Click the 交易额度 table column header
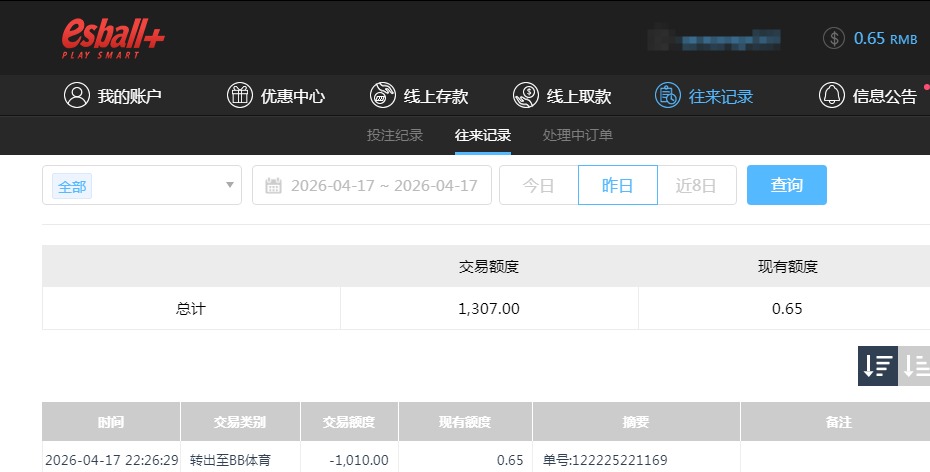Image resolution: width=930 pixels, height=472 pixels. point(349,422)
